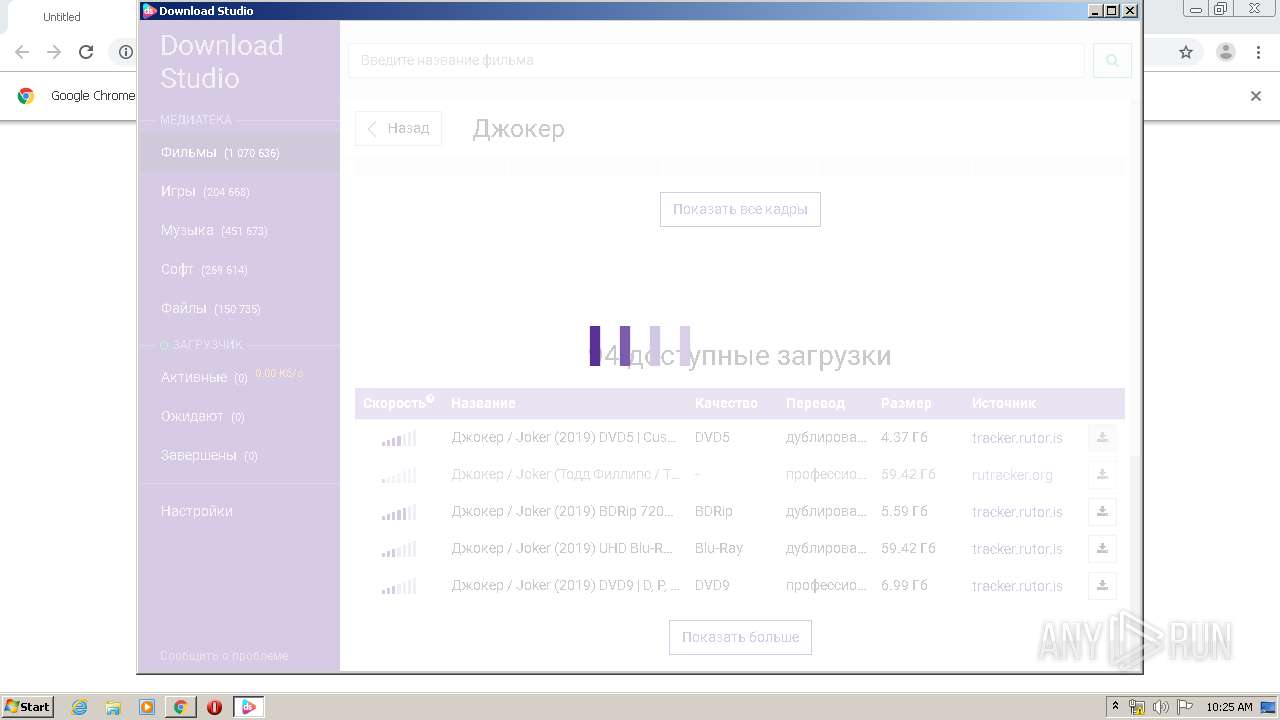Image resolution: width=1280 pixels, height=720 pixels.
Task: Click the search magnifier button
Action: (x=1112, y=60)
